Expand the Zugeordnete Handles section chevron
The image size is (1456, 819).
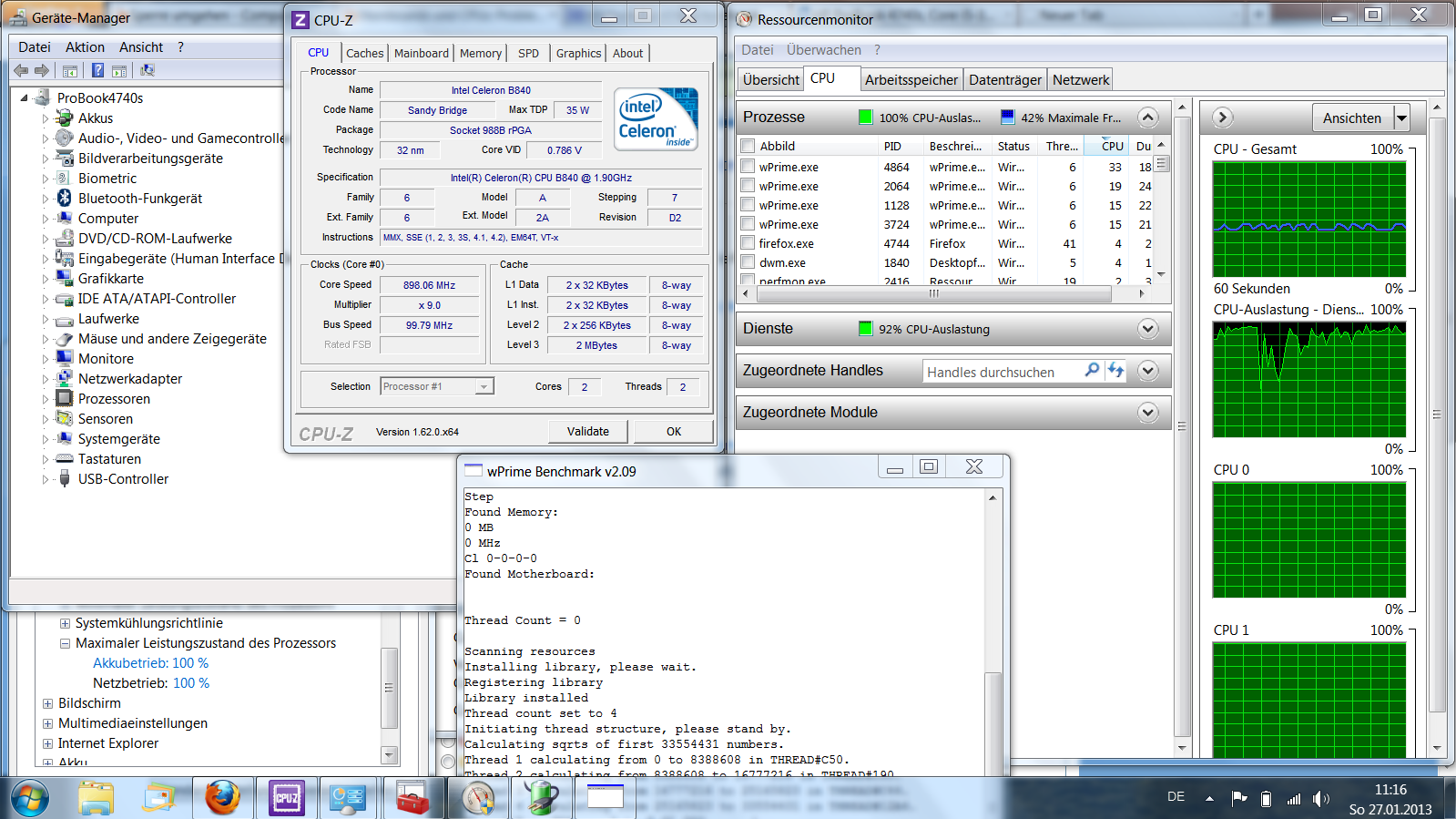[x=1148, y=370]
